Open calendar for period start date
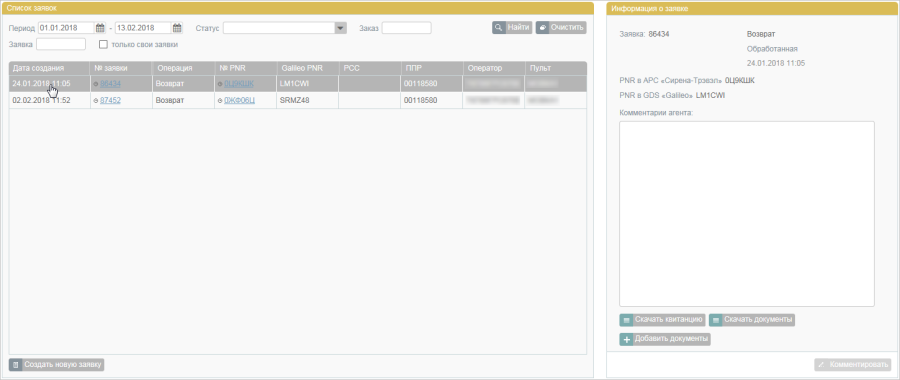This screenshot has height=380, width=900. click(x=100, y=28)
